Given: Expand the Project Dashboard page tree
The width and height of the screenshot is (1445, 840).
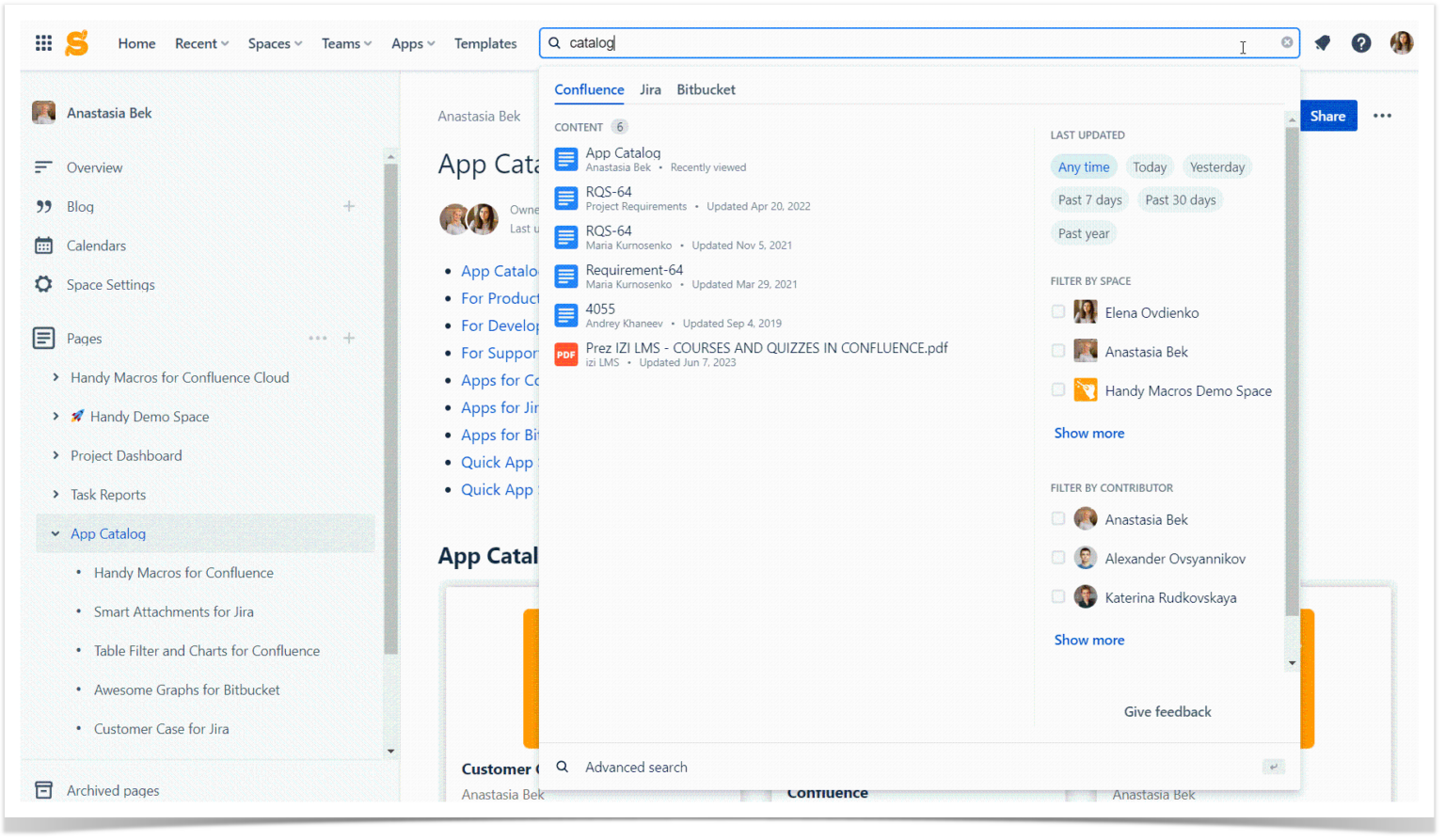Looking at the screenshot, I should pos(56,455).
